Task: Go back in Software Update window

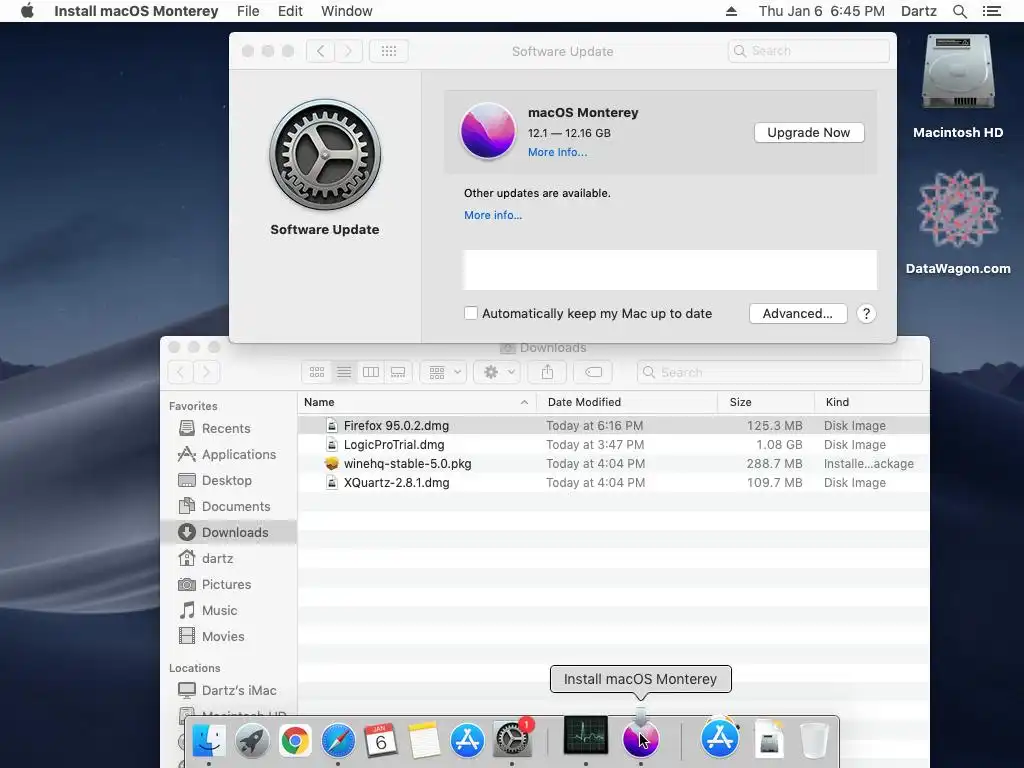Action: (320, 51)
